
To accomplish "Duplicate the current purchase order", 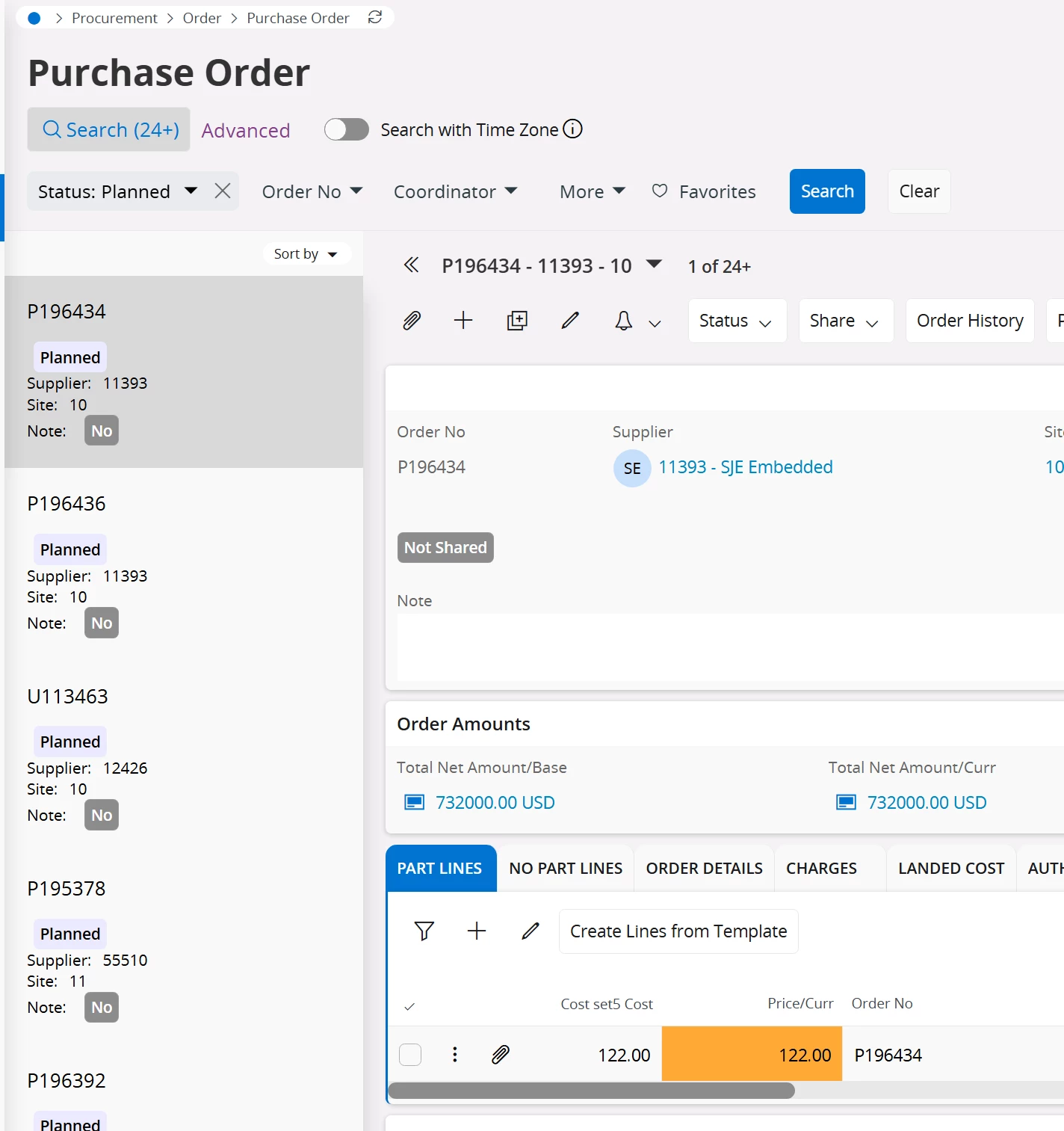I will pos(517,321).
